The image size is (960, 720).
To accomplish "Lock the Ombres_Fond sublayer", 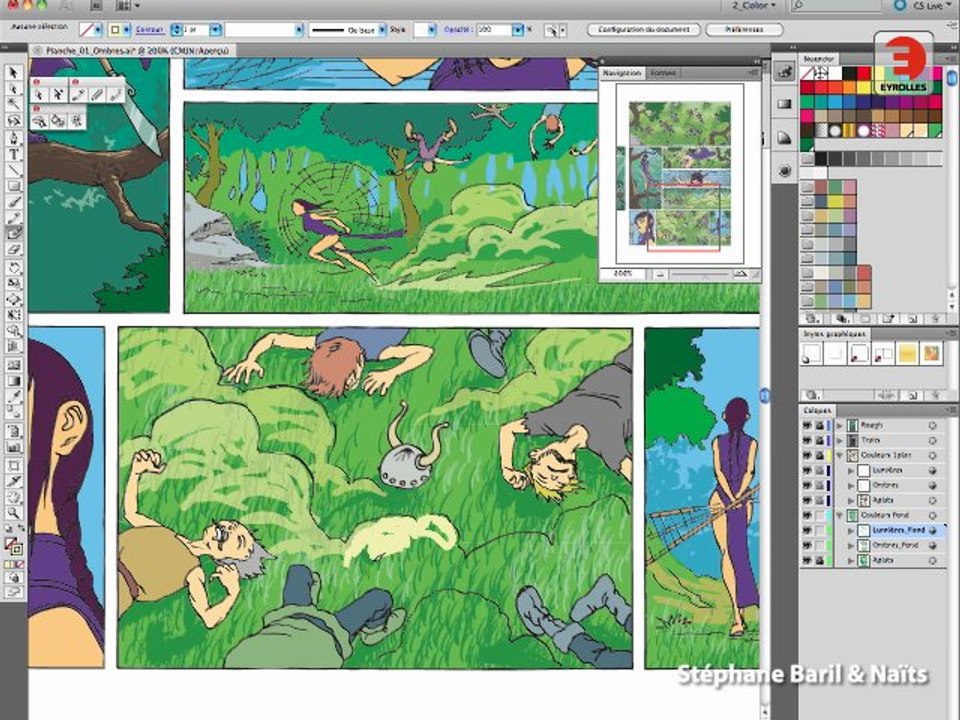I will [x=820, y=546].
